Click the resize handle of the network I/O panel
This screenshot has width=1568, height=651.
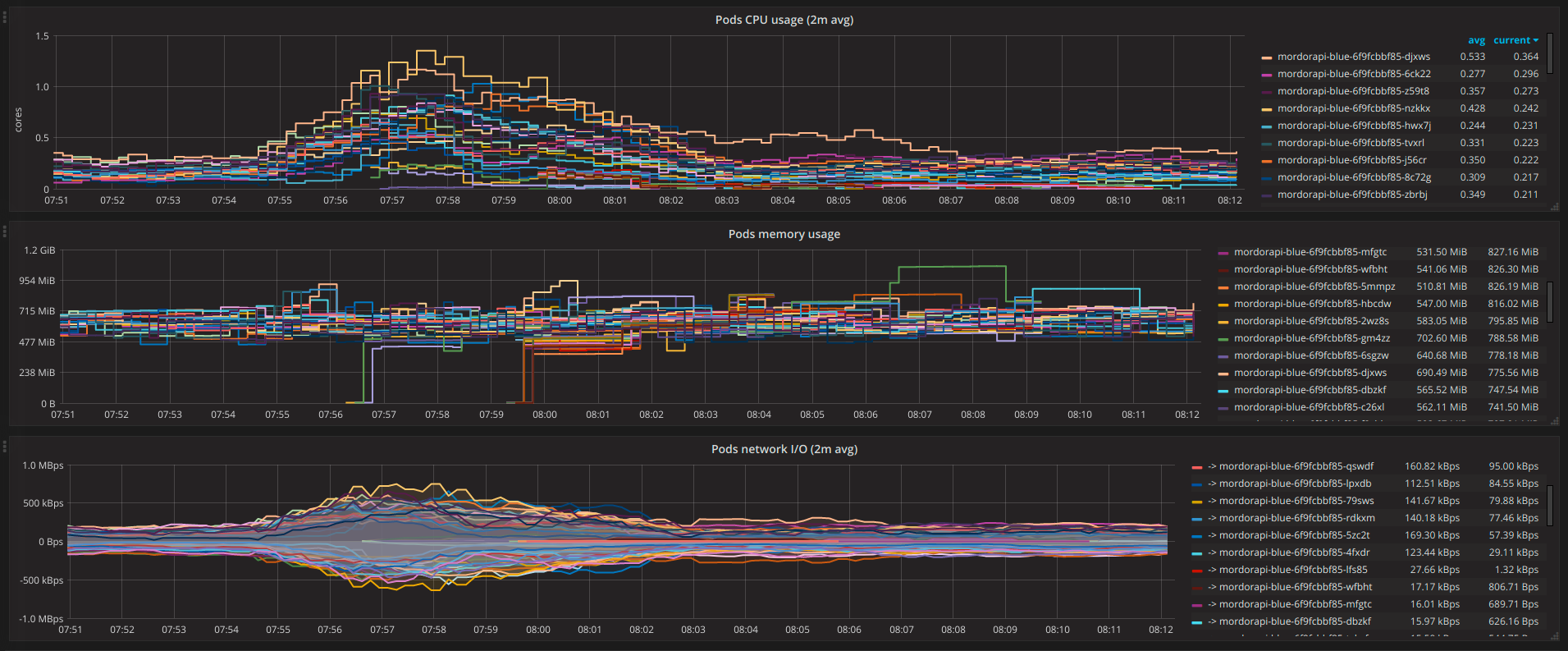coord(1554,636)
